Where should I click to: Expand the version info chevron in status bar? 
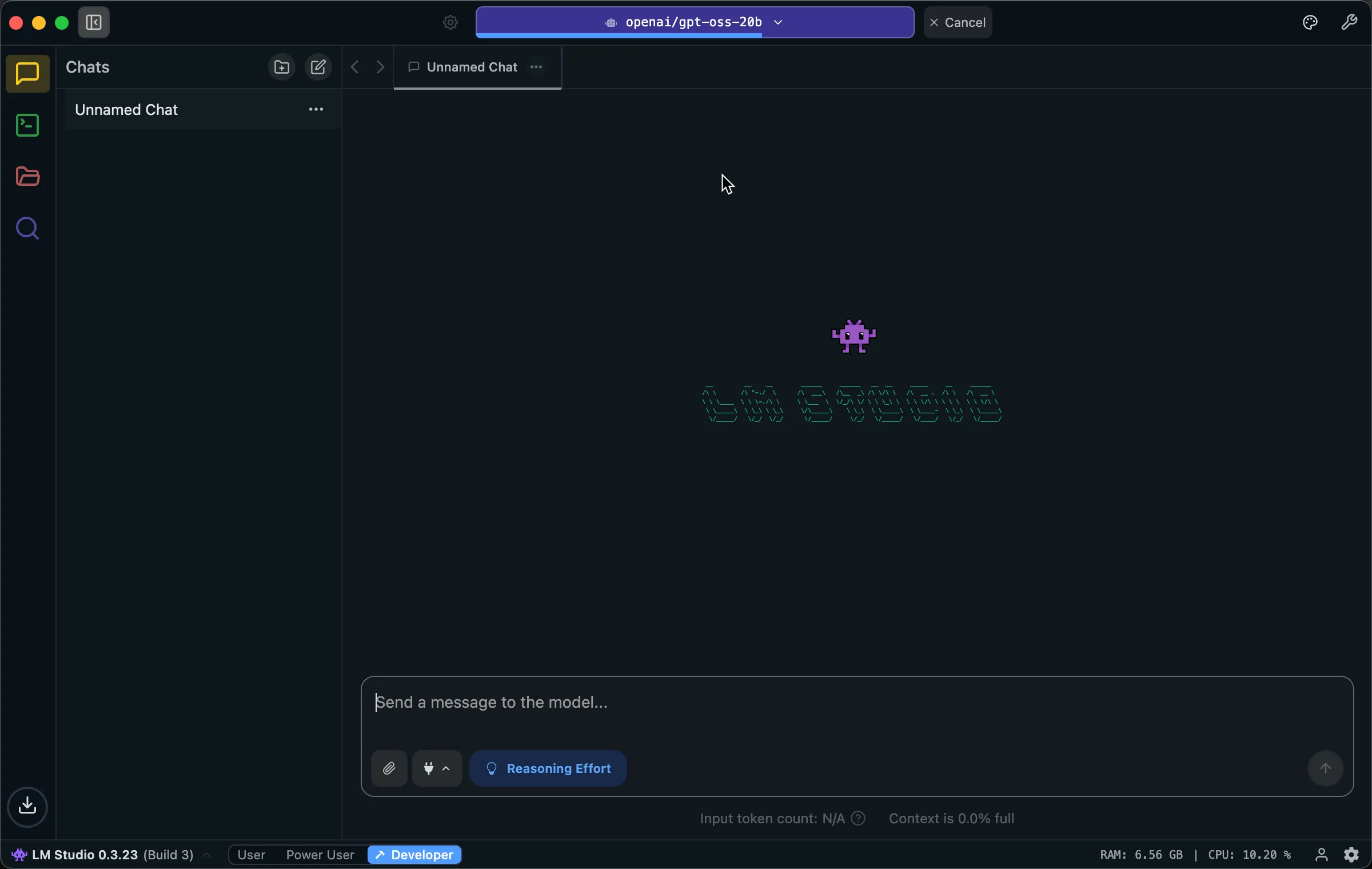tap(207, 855)
